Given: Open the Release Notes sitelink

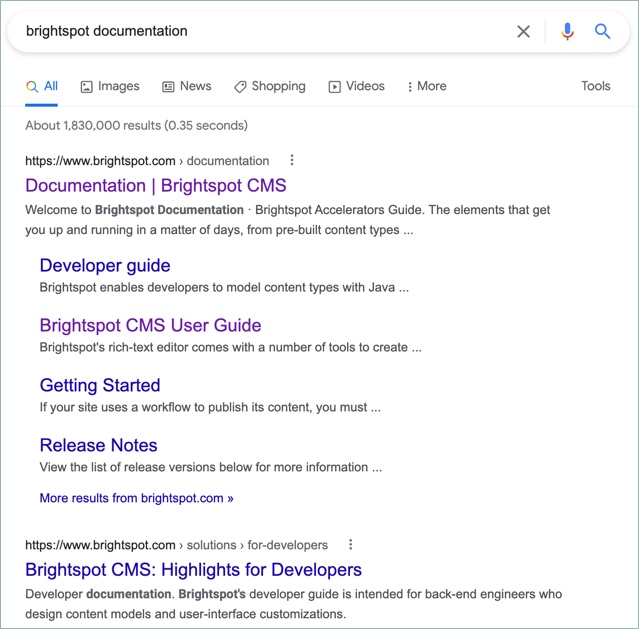Looking at the screenshot, I should point(98,445).
